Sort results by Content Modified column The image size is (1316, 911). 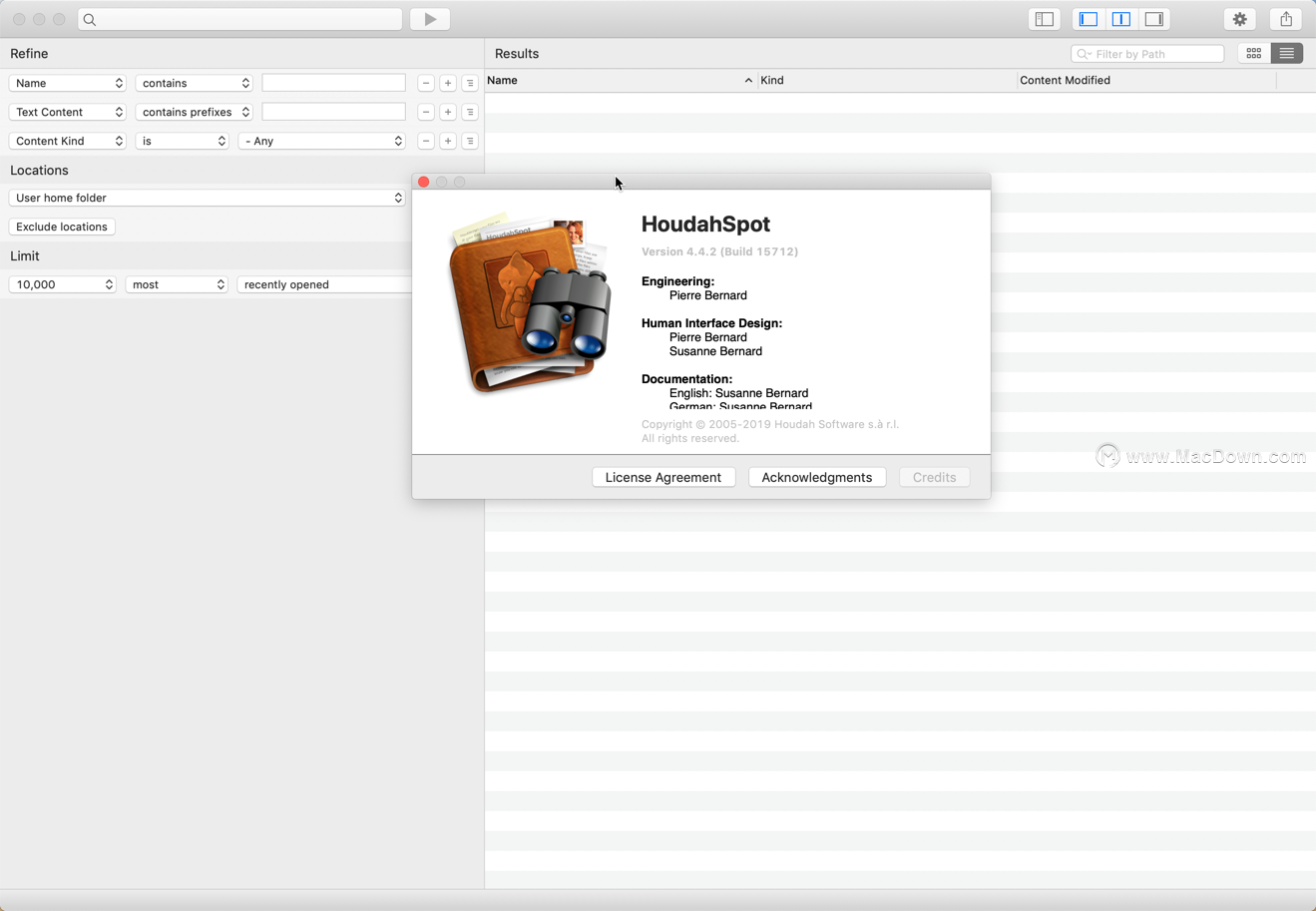point(1146,80)
